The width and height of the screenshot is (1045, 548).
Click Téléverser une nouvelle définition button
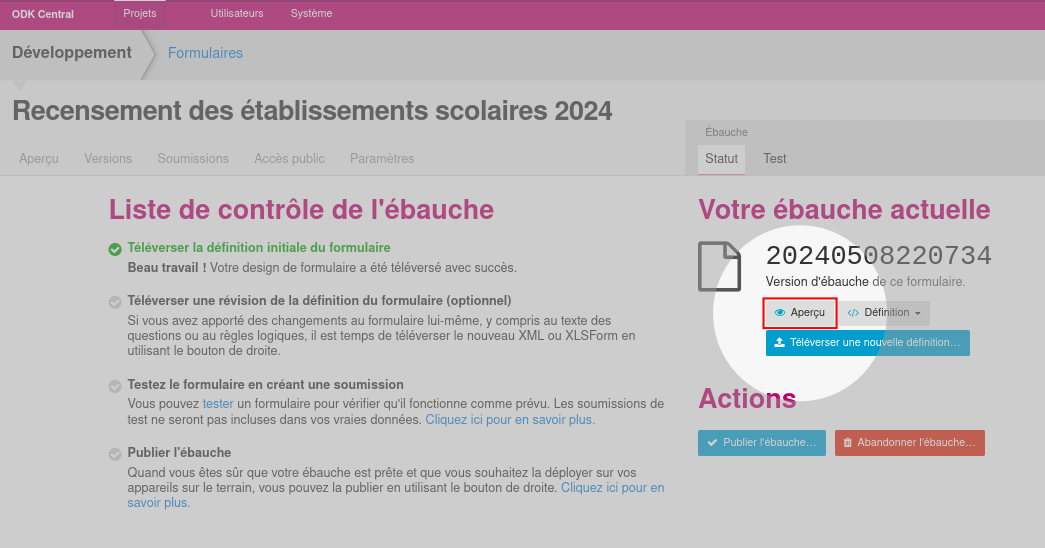click(x=868, y=343)
